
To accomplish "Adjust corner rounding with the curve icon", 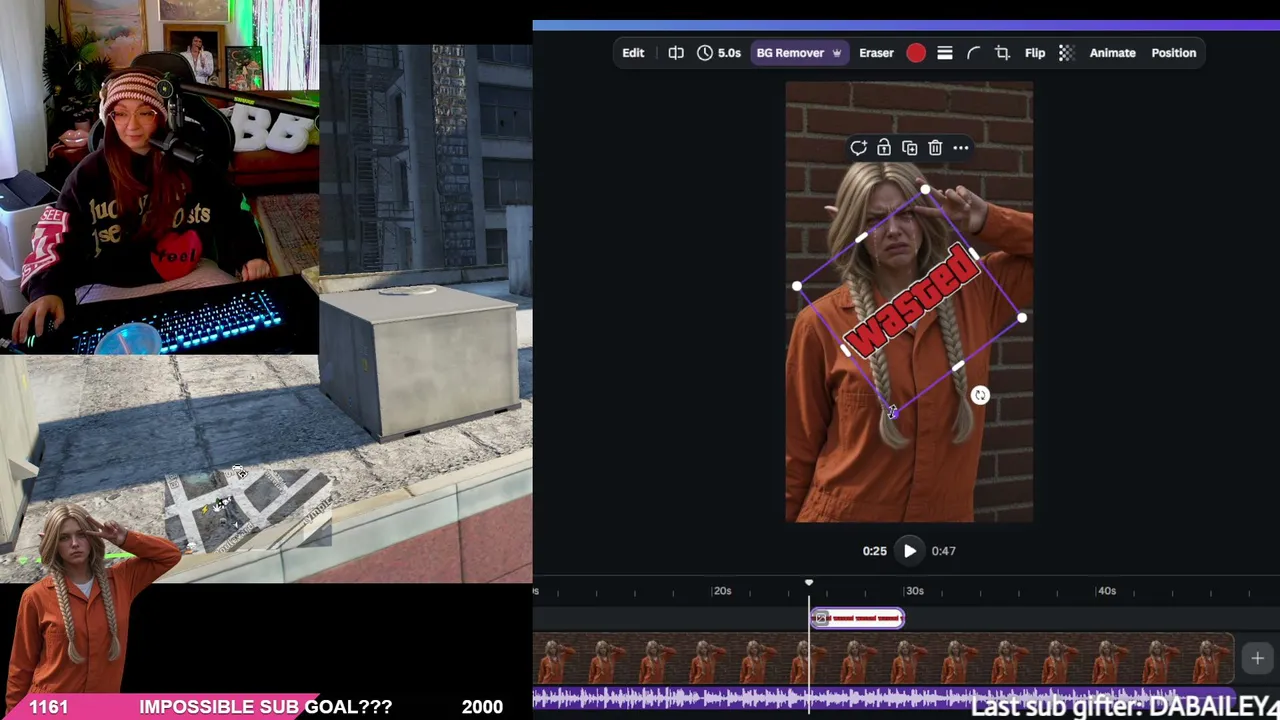I will tap(973, 53).
